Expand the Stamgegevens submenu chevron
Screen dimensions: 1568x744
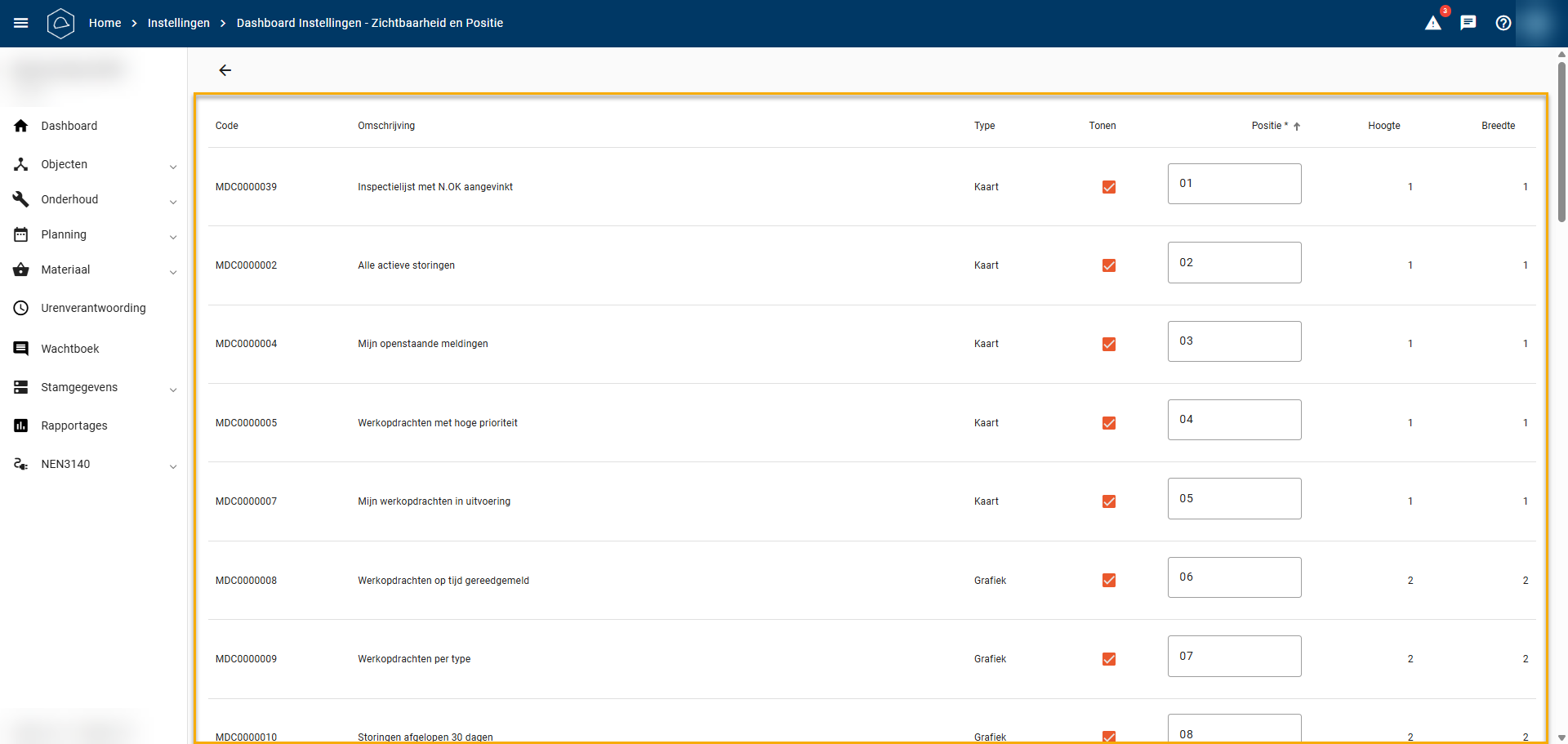pos(173,389)
